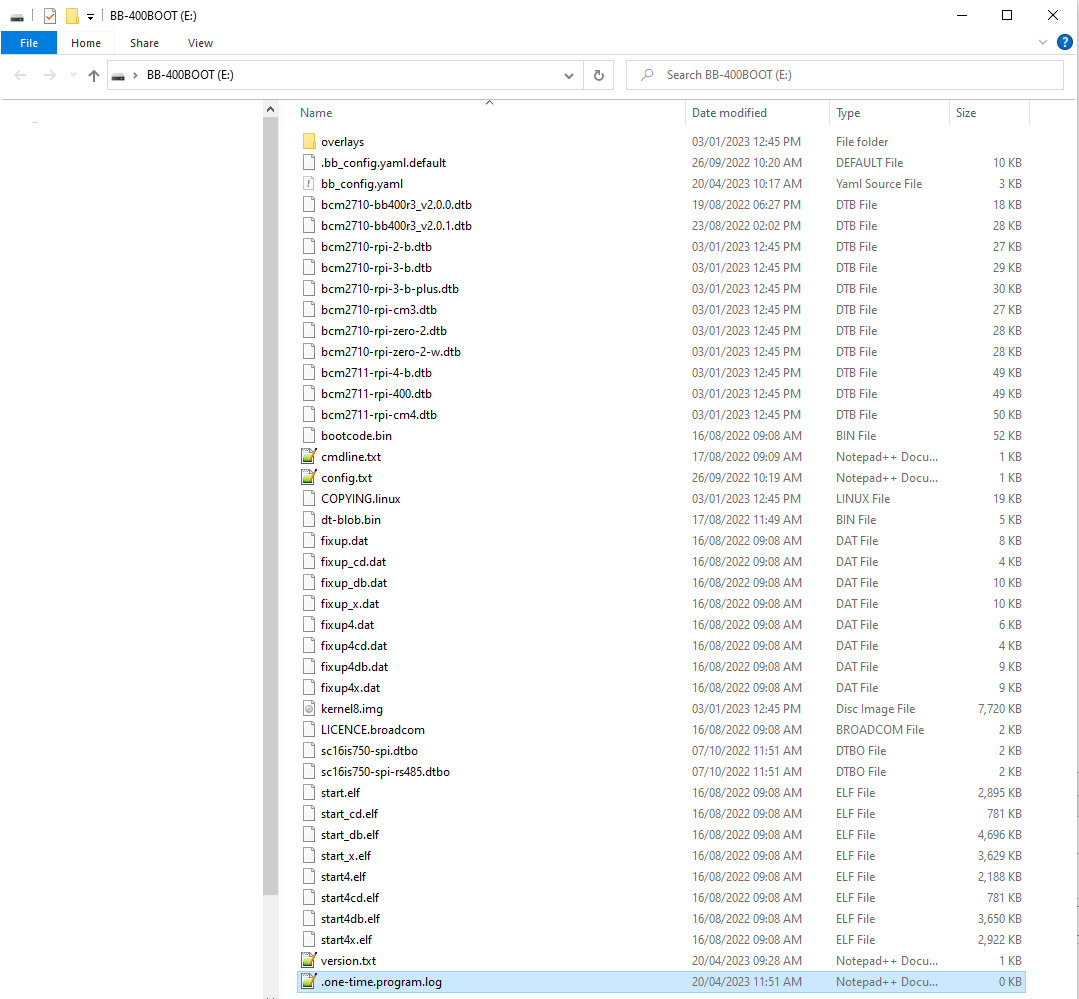
Task: Sort by the Size column header
Action: 966,113
